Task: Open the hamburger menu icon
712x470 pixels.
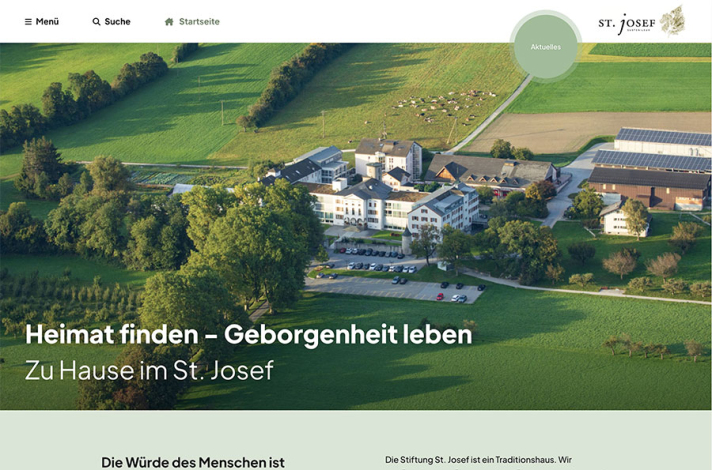Action: 28,22
